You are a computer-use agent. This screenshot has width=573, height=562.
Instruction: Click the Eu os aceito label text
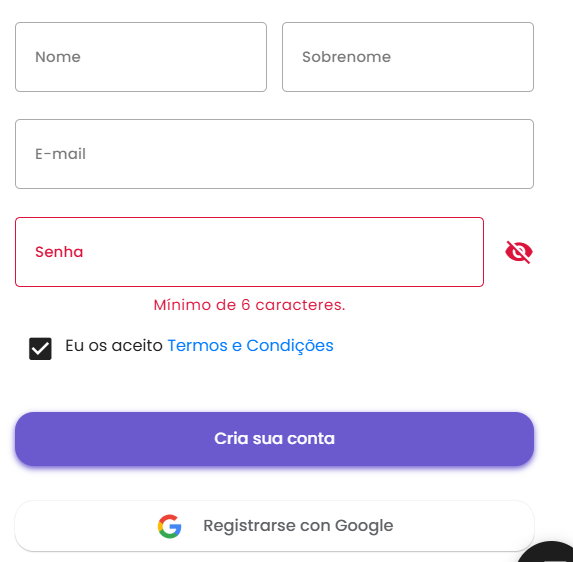tap(114, 346)
